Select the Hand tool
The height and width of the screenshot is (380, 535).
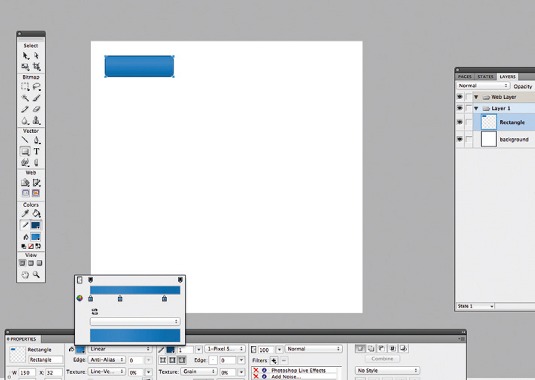coord(26,275)
